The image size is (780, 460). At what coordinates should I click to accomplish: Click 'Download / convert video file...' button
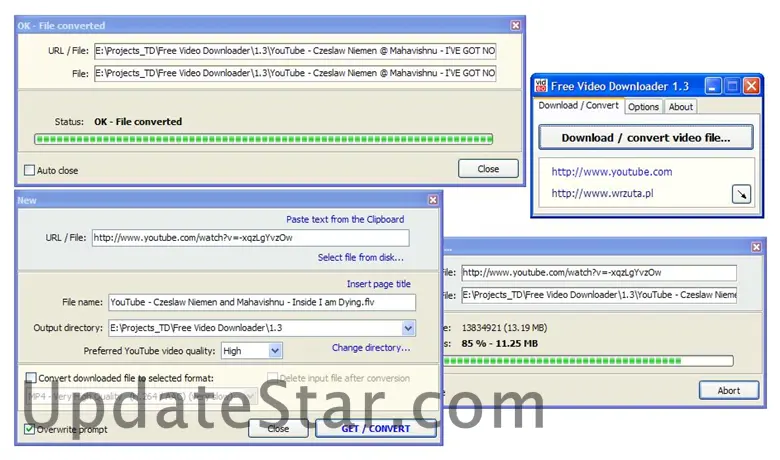[646, 138]
